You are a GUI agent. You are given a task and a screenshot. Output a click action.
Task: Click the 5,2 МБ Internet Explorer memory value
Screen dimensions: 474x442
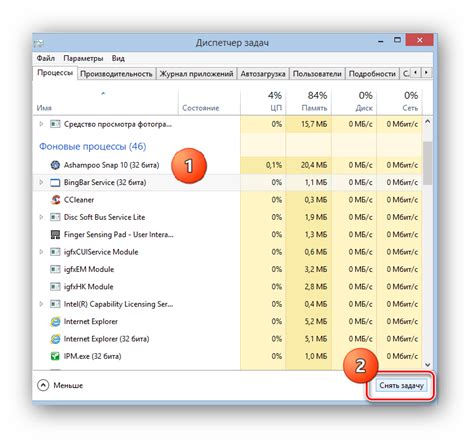316,321
